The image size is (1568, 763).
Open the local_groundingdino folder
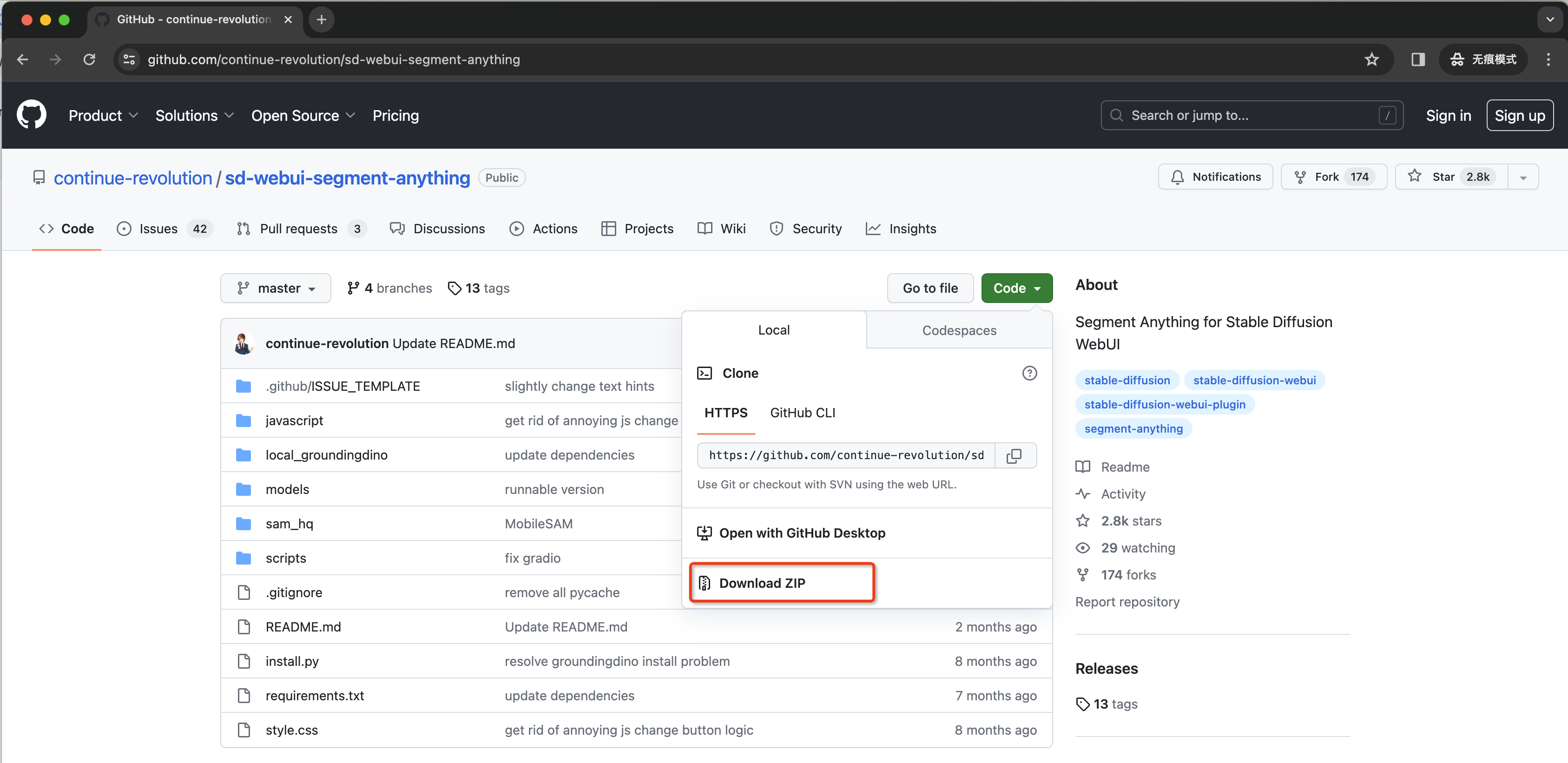[x=326, y=455]
